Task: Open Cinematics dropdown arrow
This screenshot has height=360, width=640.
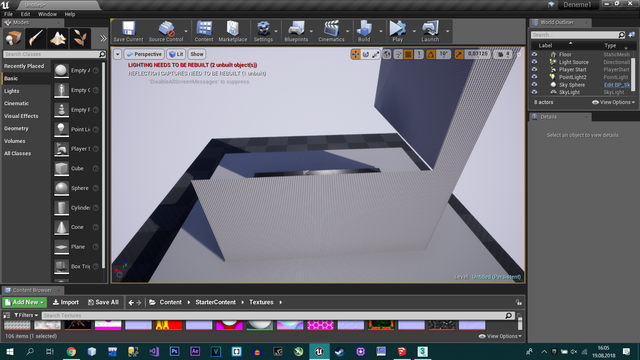Action: click(348, 31)
